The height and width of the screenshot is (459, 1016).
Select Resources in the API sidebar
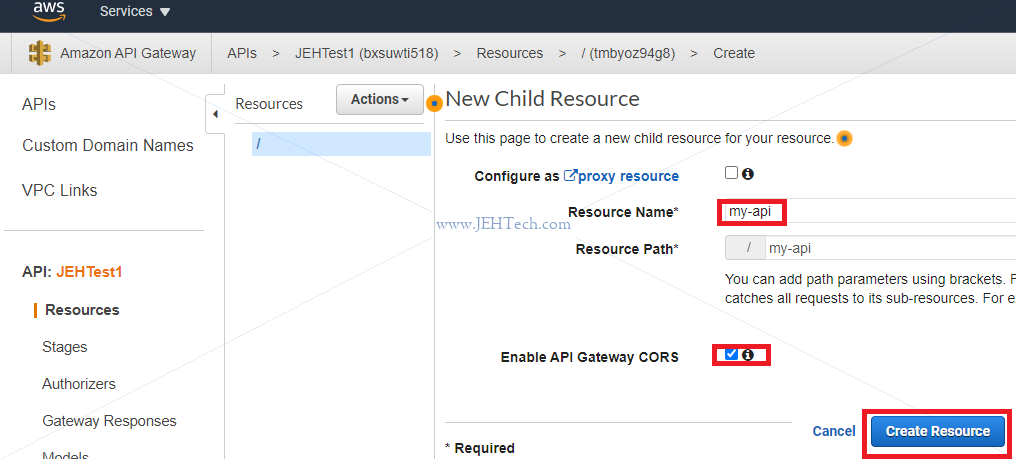click(x=82, y=310)
